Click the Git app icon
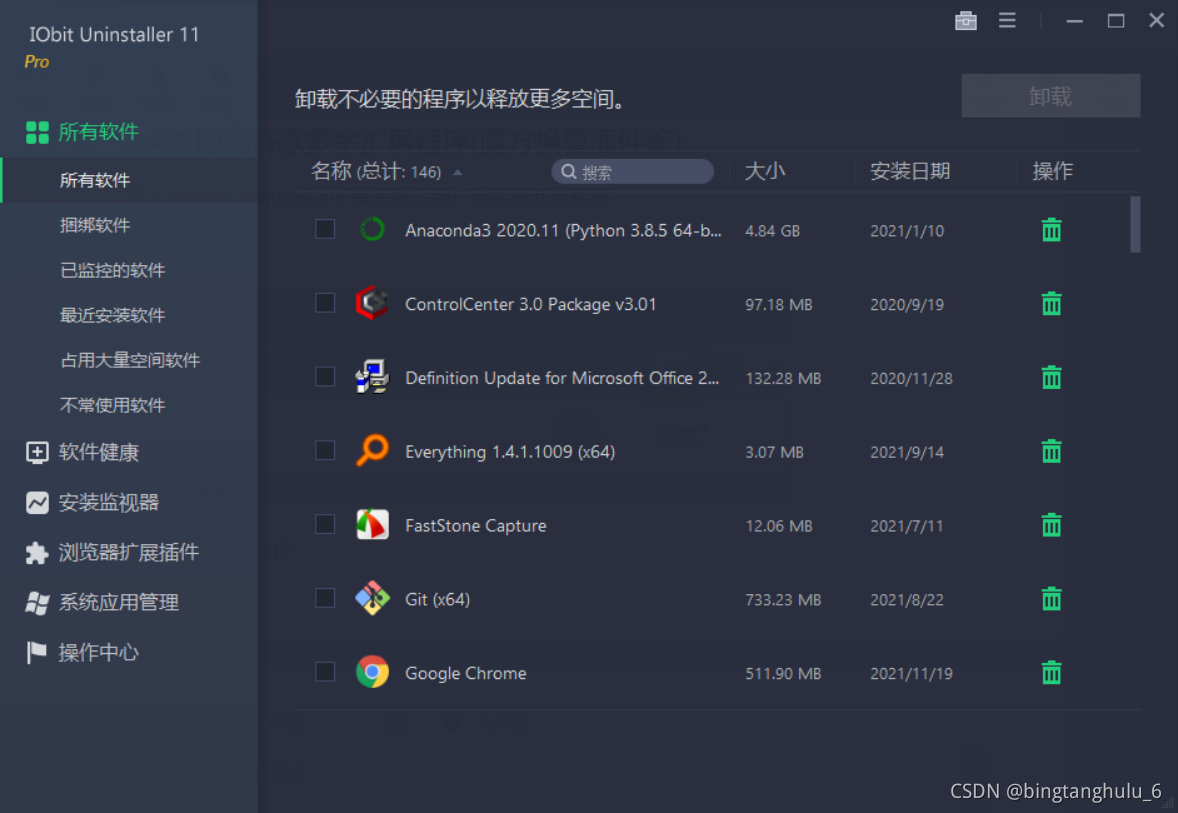Viewport: 1178px width, 813px height. tap(372, 598)
